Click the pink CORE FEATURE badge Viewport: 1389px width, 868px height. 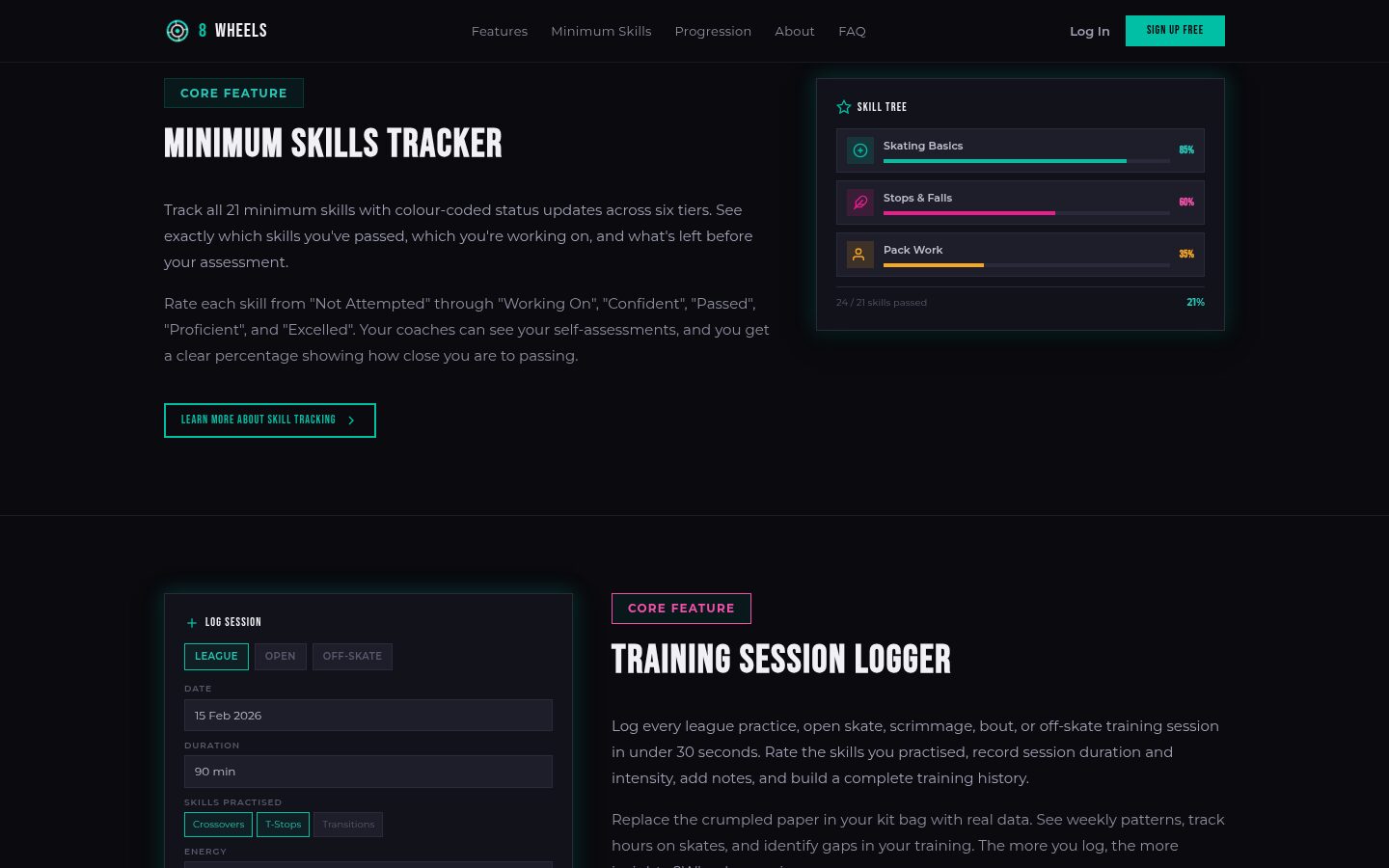[x=681, y=609]
